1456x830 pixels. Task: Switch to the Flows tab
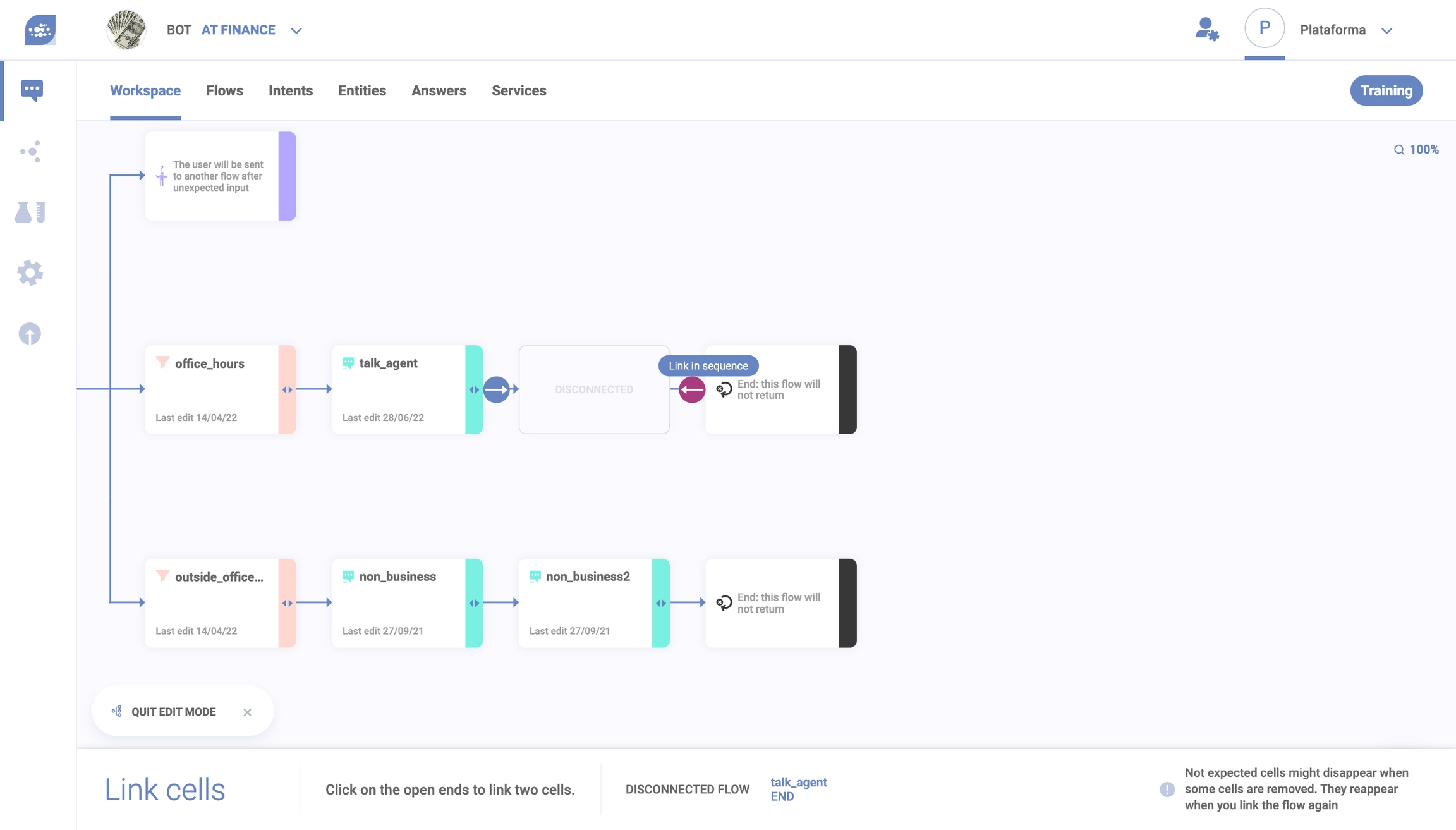224,90
